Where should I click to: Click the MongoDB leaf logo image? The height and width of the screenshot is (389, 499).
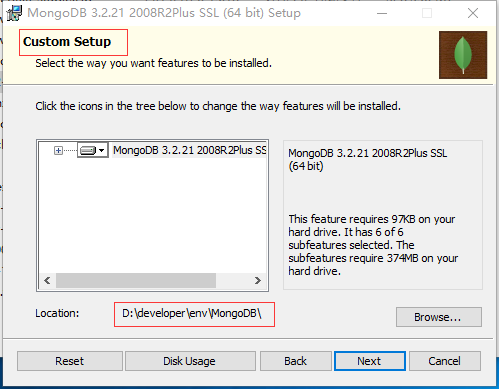click(x=463, y=55)
